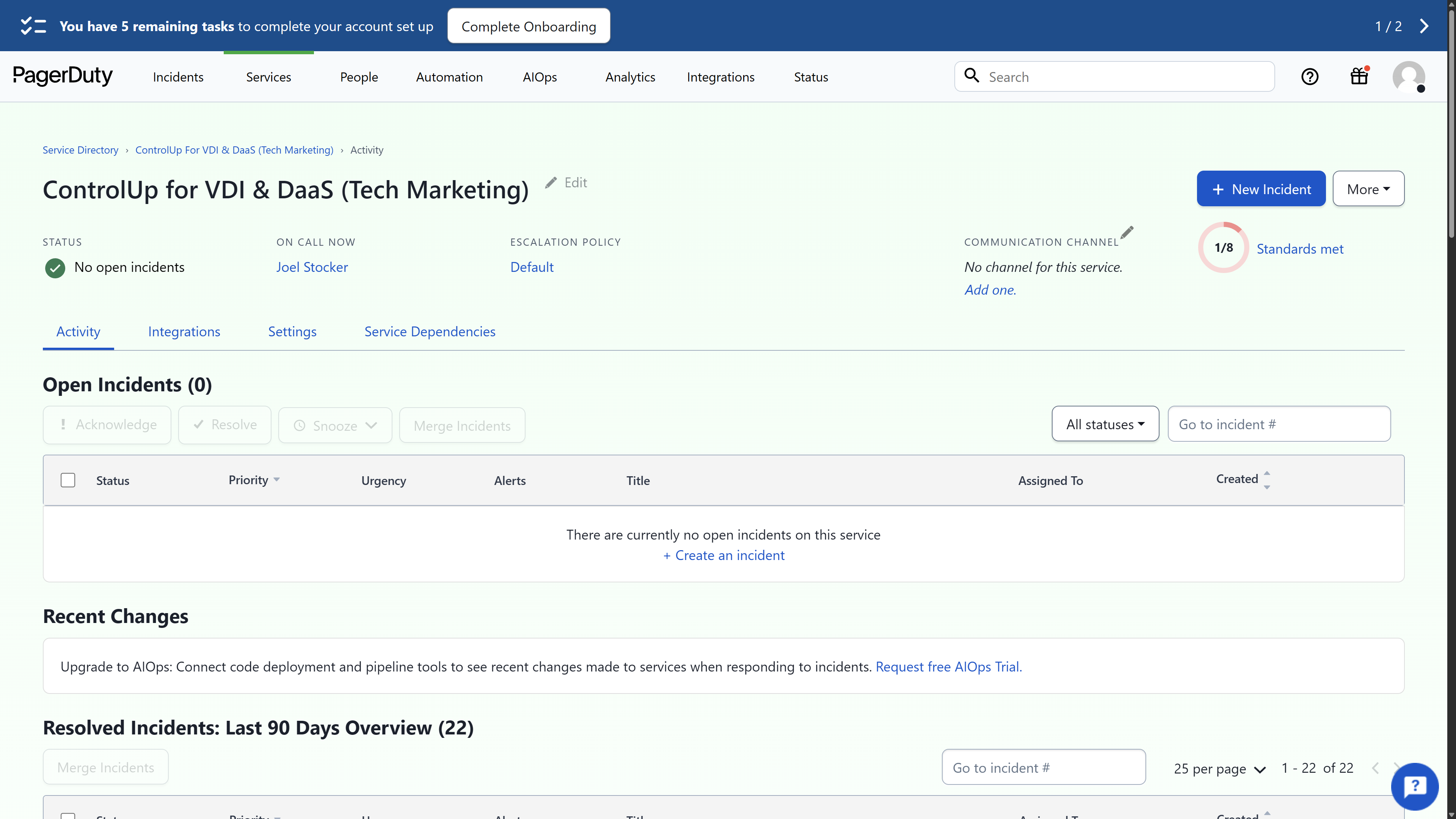
Task: Open the Status nav menu
Action: click(x=811, y=77)
